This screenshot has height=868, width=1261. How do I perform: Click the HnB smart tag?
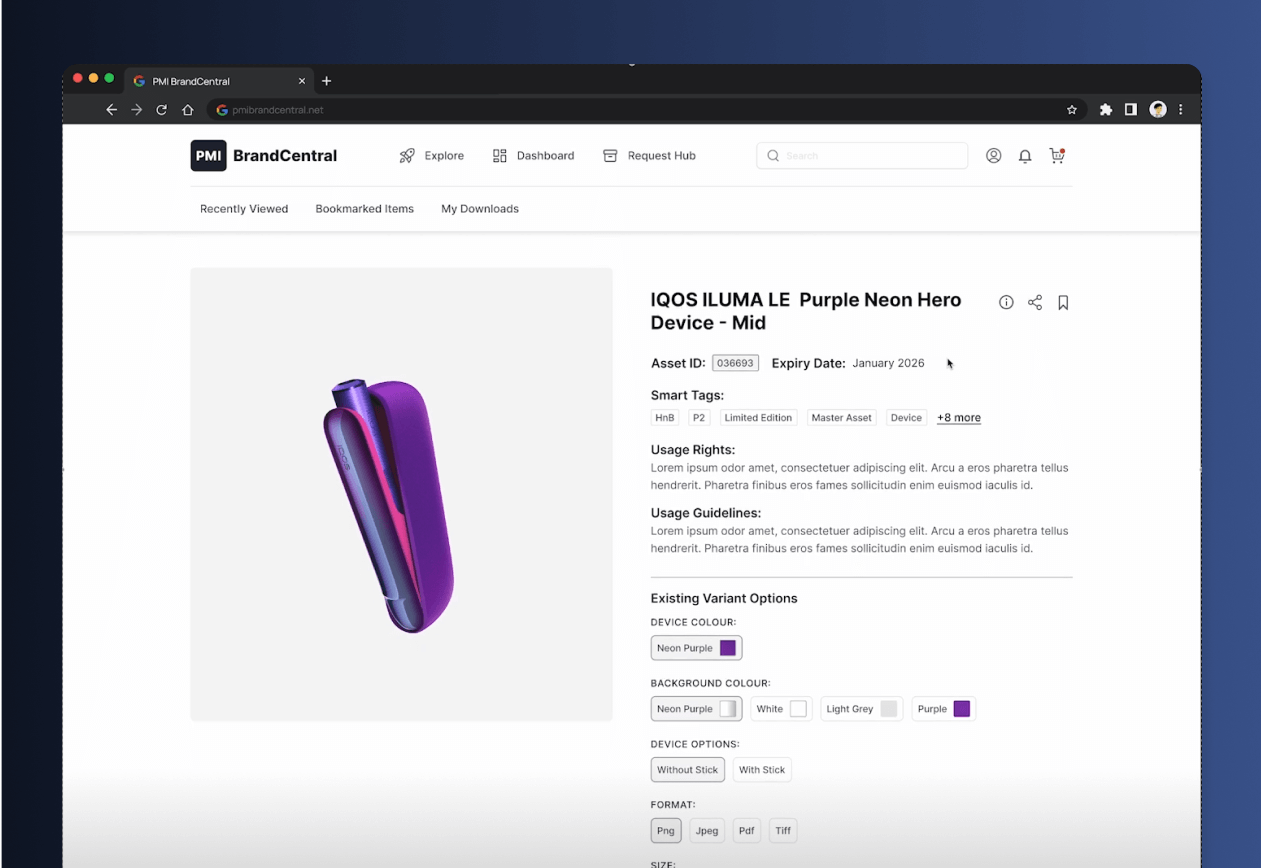(x=664, y=418)
